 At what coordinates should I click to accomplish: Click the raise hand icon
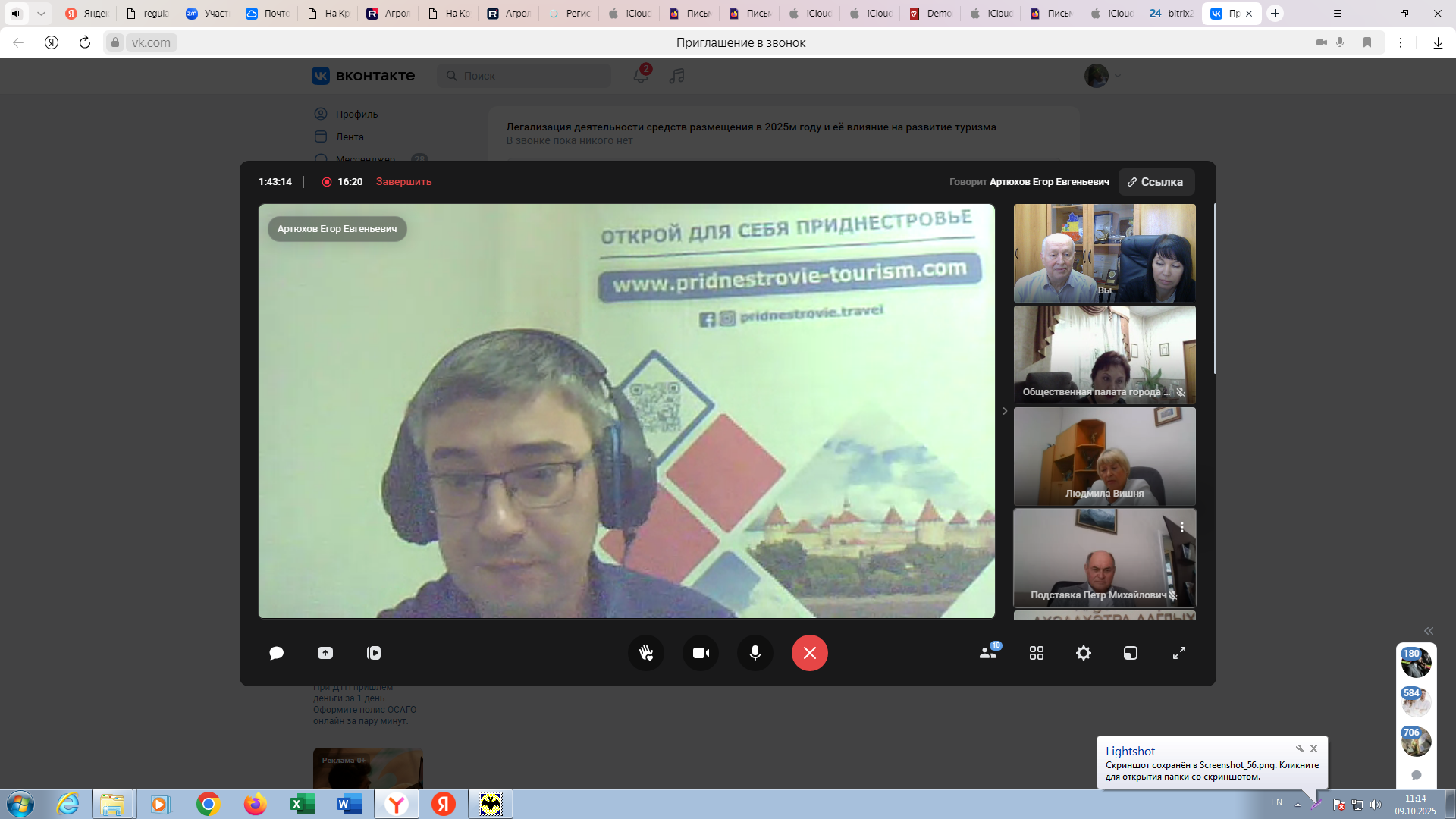[x=646, y=653]
